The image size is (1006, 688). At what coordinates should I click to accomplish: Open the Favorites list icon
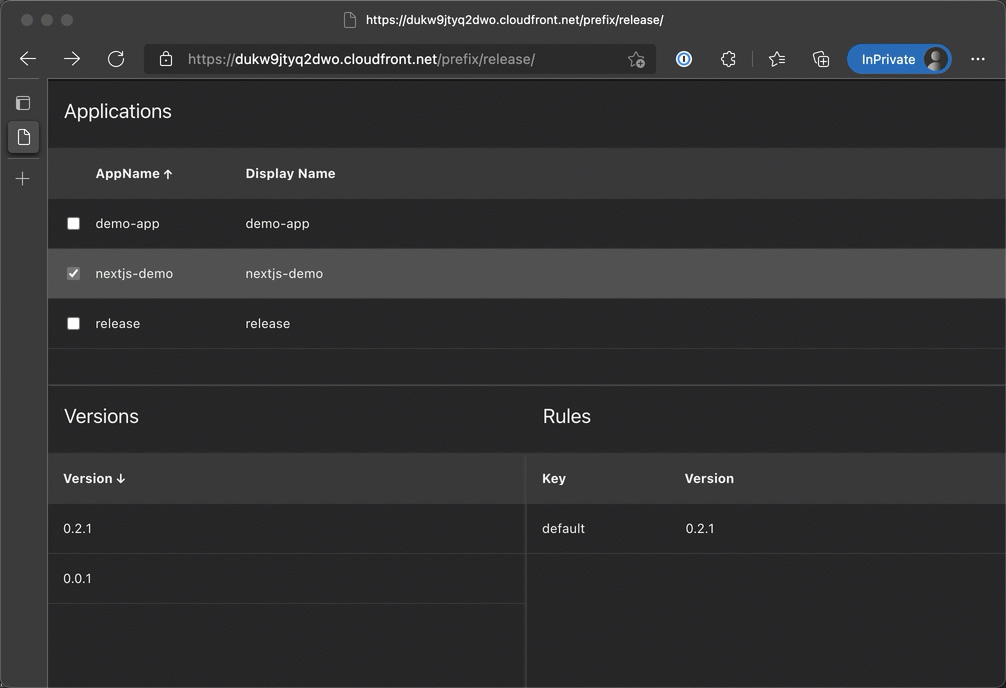pos(777,59)
